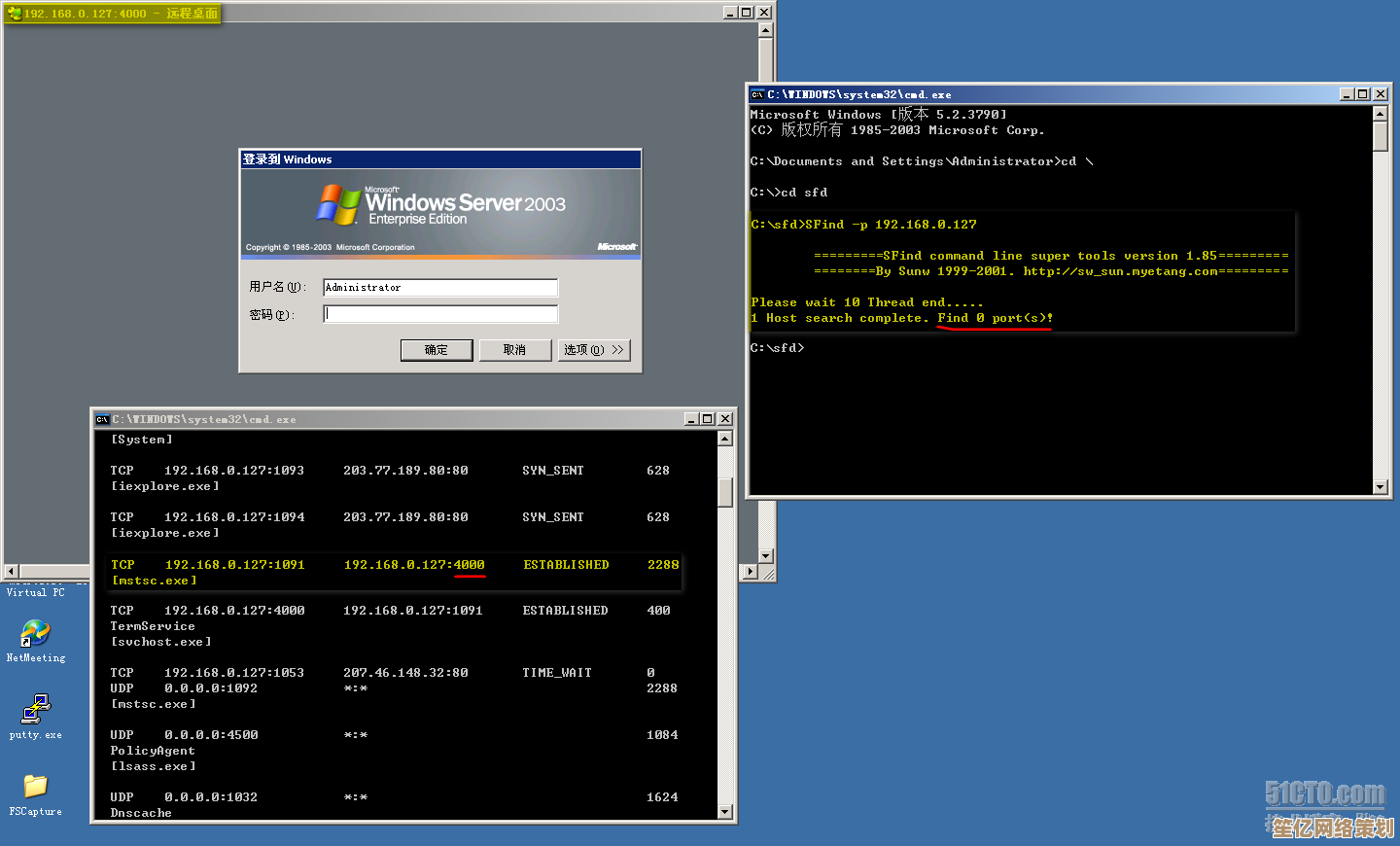Click the Remote Desktop window resize grip
The image size is (1400, 846).
(x=767, y=574)
